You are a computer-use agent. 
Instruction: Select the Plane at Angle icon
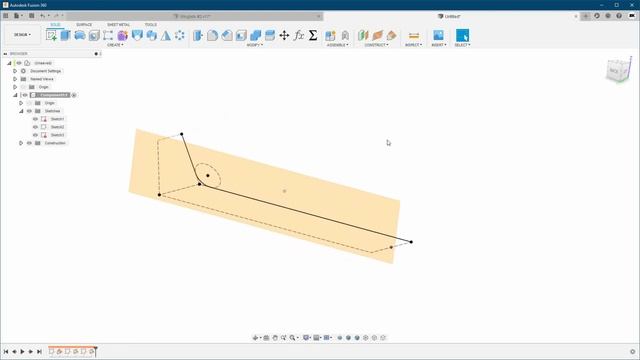click(377, 35)
